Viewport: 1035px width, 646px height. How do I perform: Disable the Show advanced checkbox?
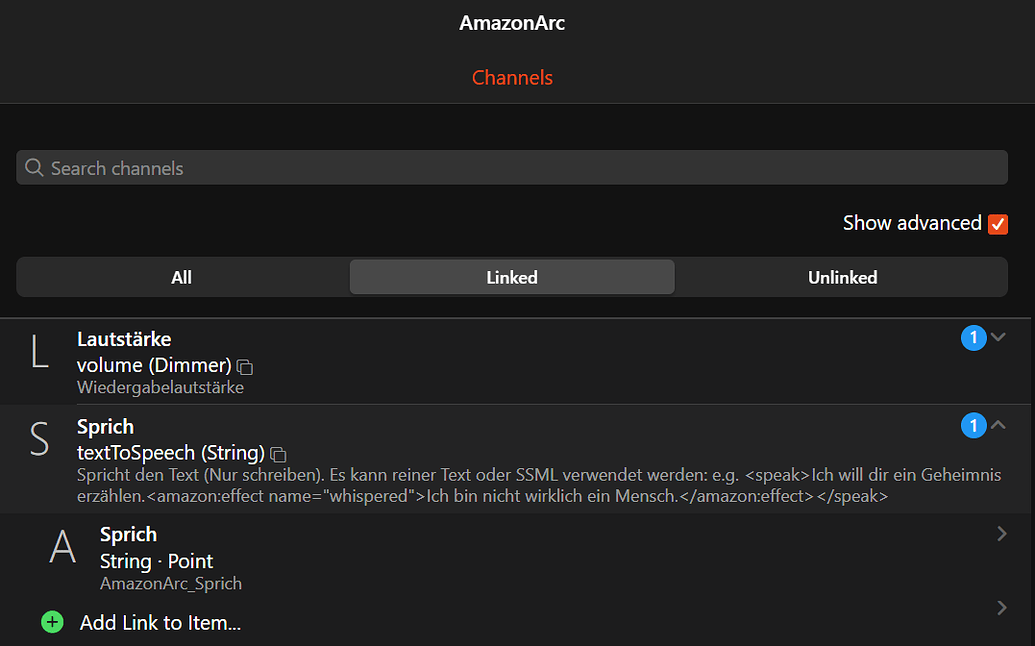point(997,224)
